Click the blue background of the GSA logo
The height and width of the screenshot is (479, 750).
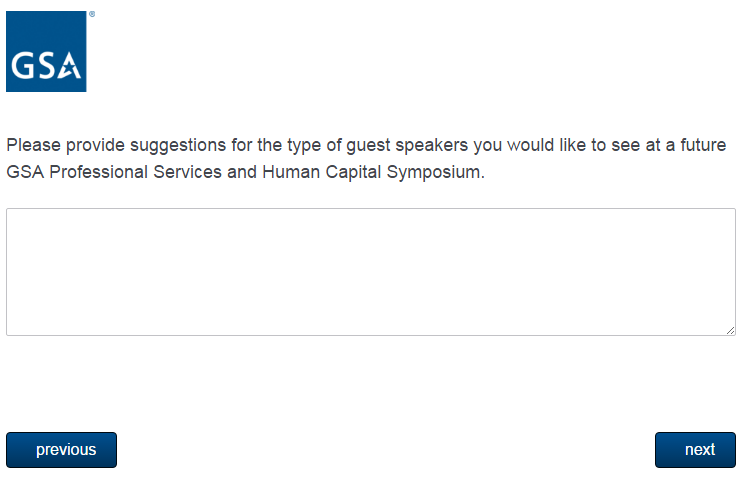click(x=46, y=30)
